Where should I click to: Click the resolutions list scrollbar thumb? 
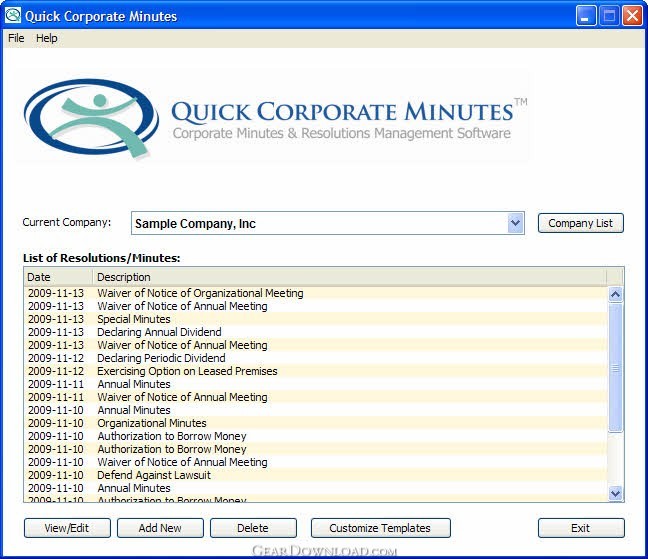615,368
